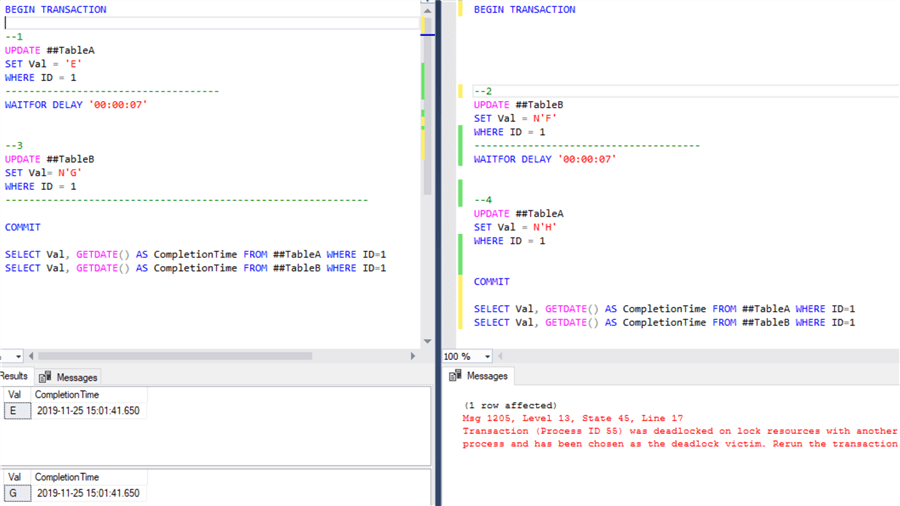Click SET Val= N'G' line

[44, 173]
